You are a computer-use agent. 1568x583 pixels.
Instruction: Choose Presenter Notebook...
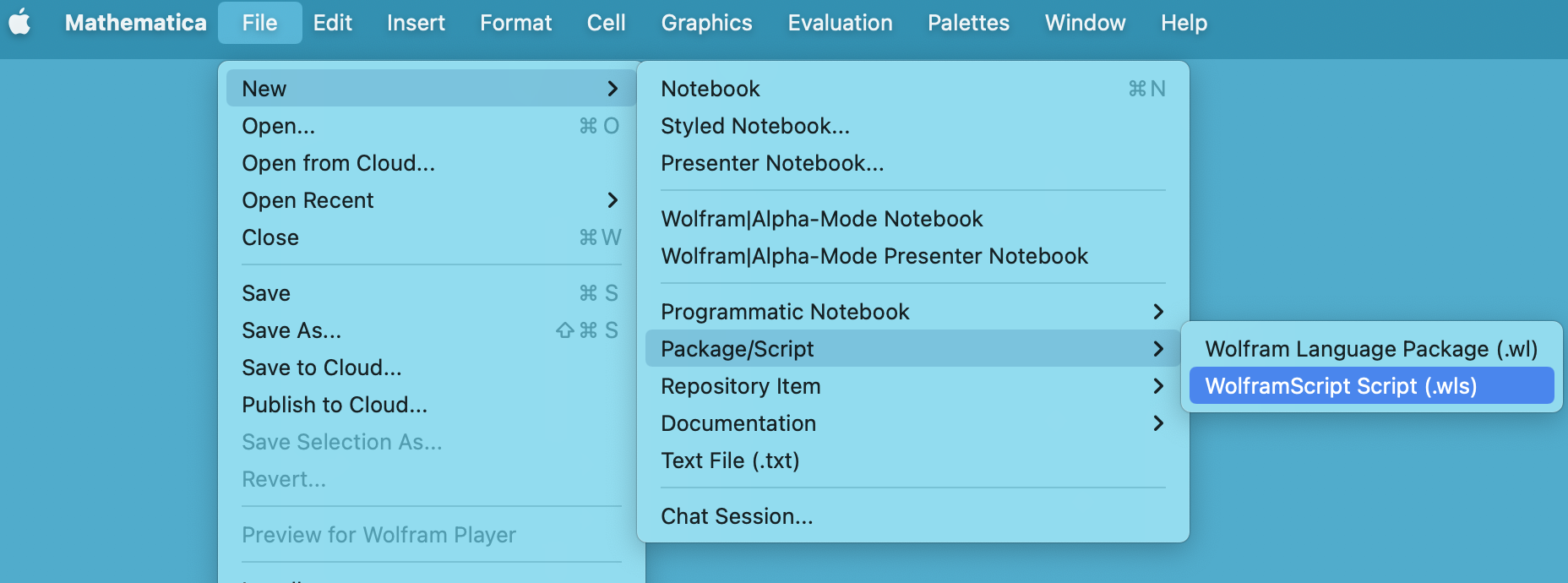(912, 162)
